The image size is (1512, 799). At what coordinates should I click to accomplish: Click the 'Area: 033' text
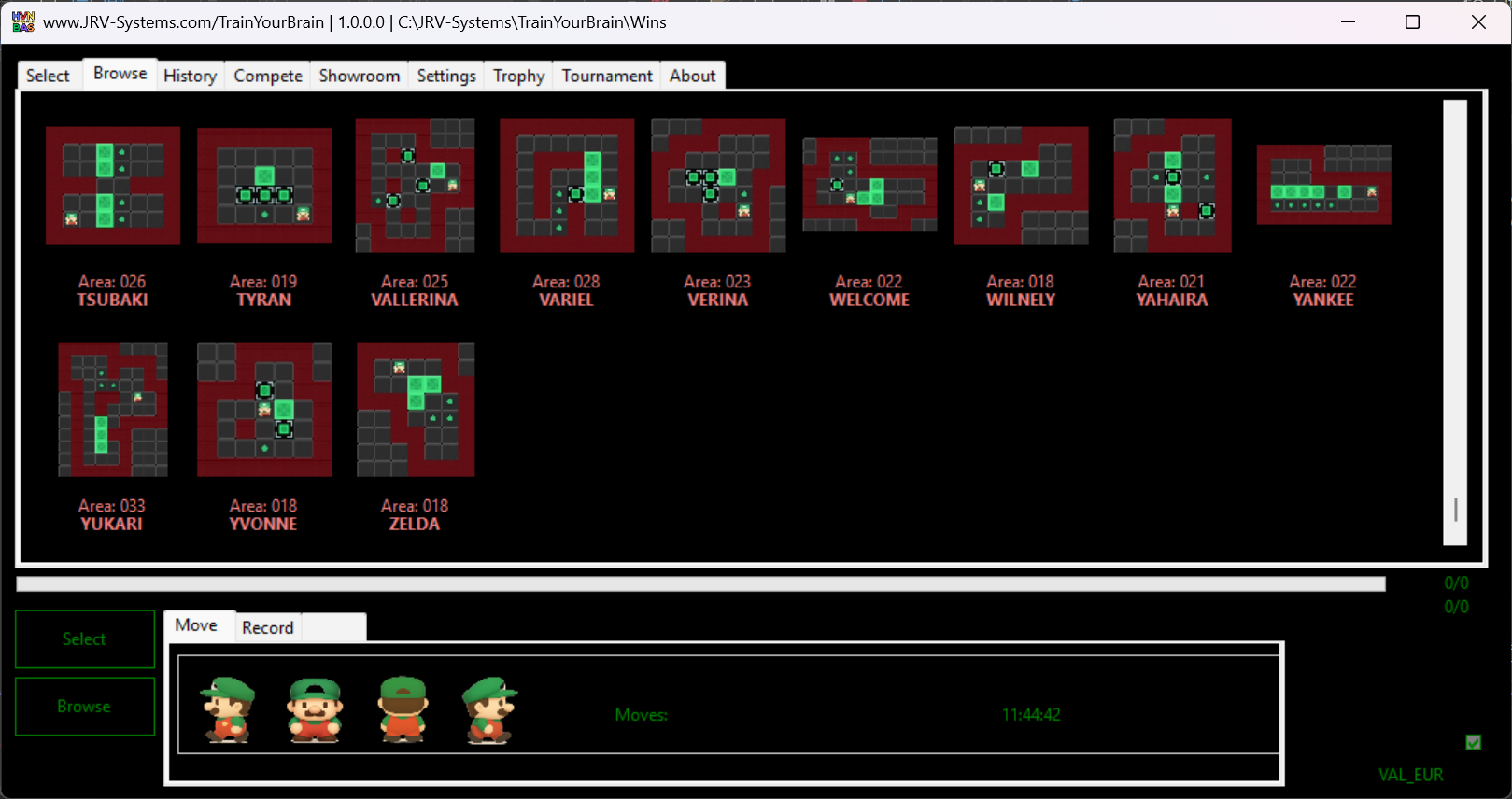coord(112,506)
